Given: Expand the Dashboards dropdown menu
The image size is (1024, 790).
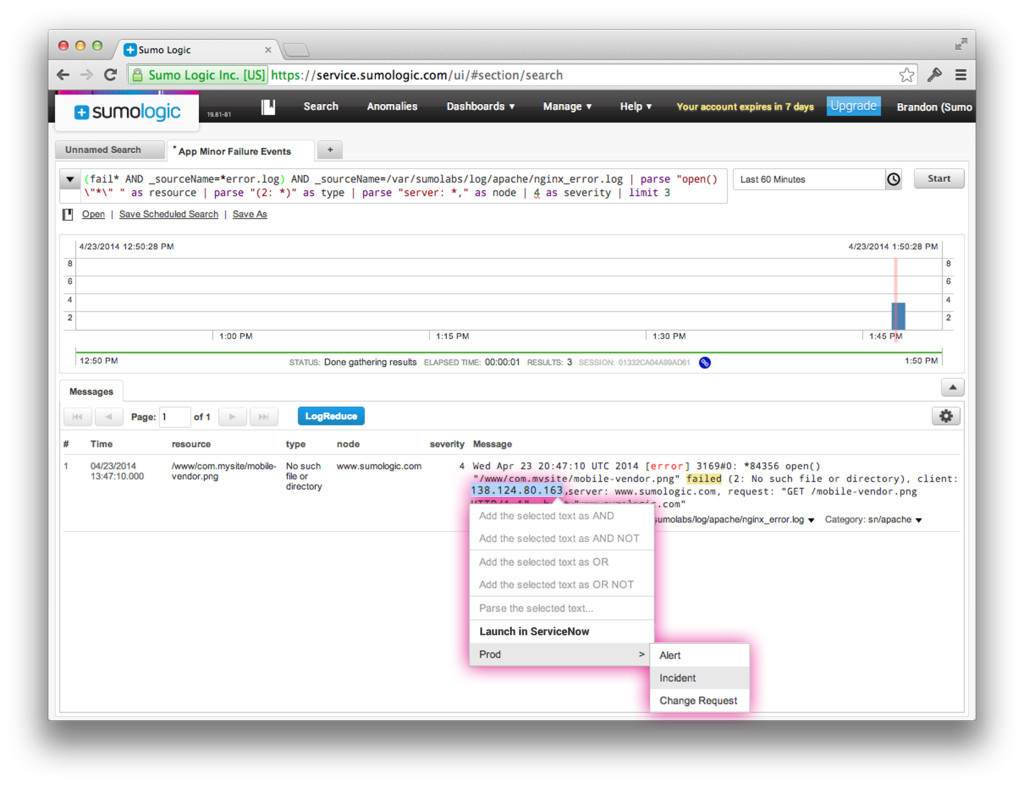Looking at the screenshot, I should 480,106.
